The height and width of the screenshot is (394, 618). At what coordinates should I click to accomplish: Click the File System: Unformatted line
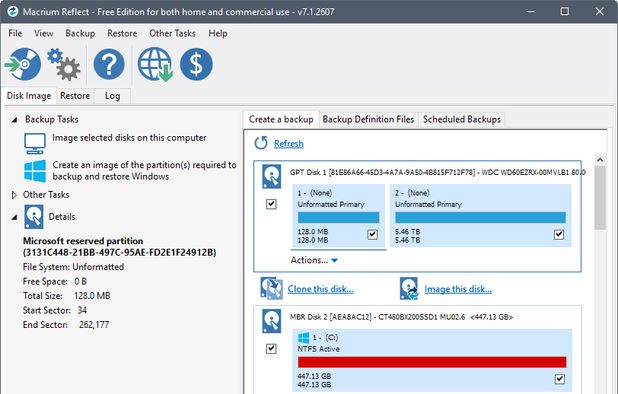click(x=73, y=267)
